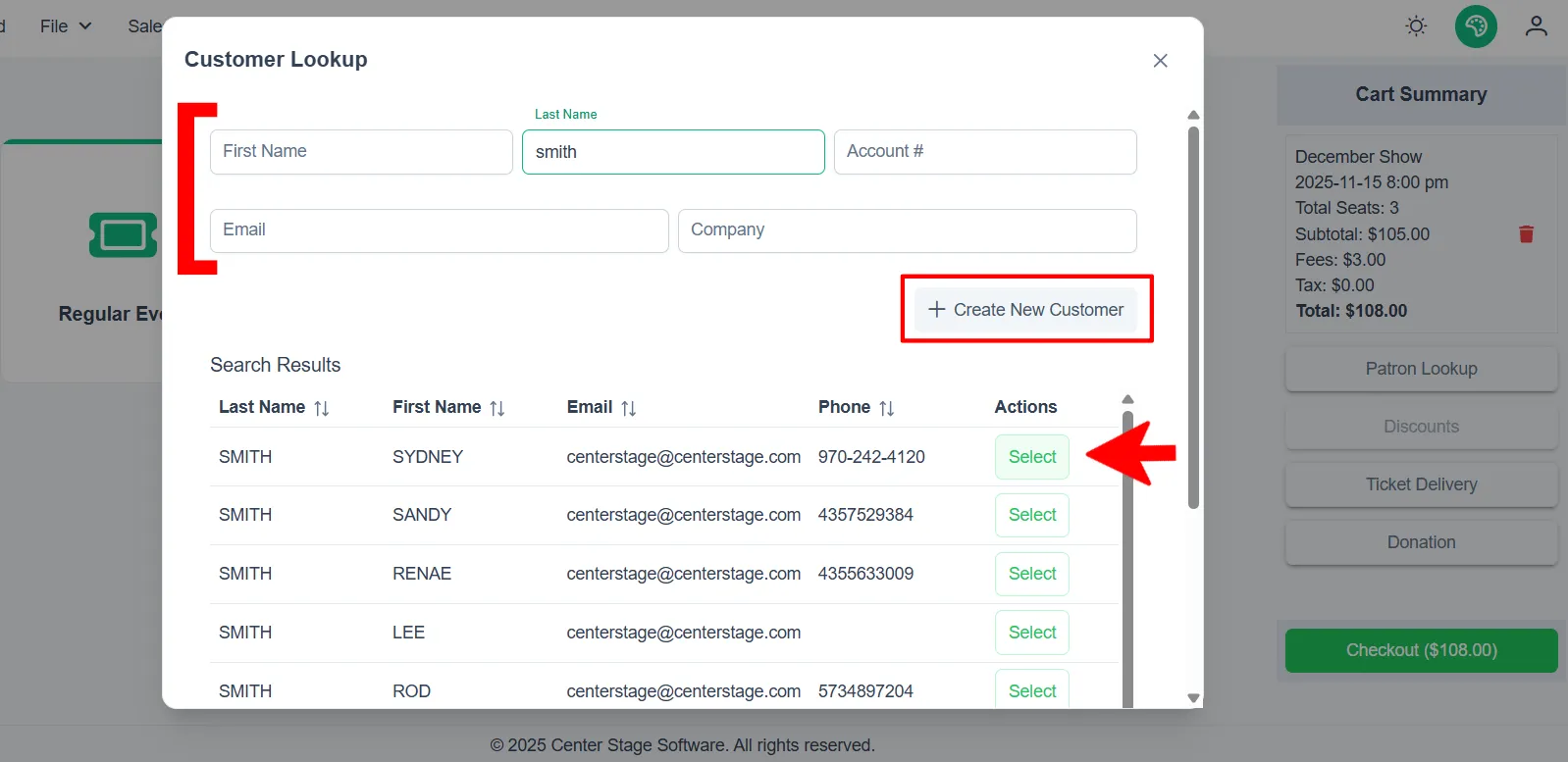Click the SYDNEY first name cell

coord(428,457)
